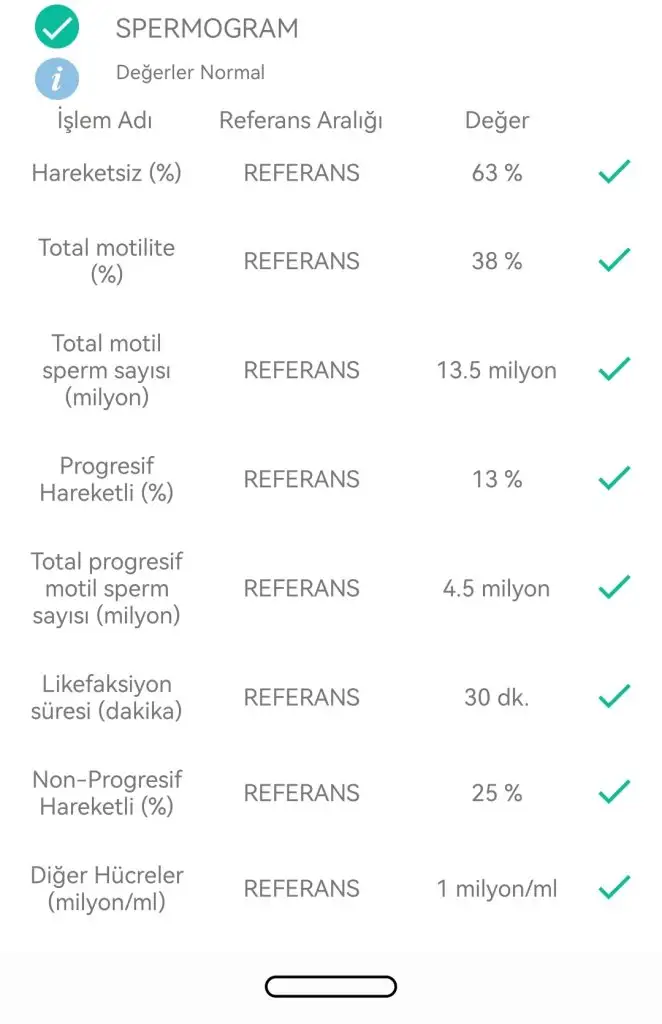Tap the checkmark next to 13.5 milyon

coord(614,369)
